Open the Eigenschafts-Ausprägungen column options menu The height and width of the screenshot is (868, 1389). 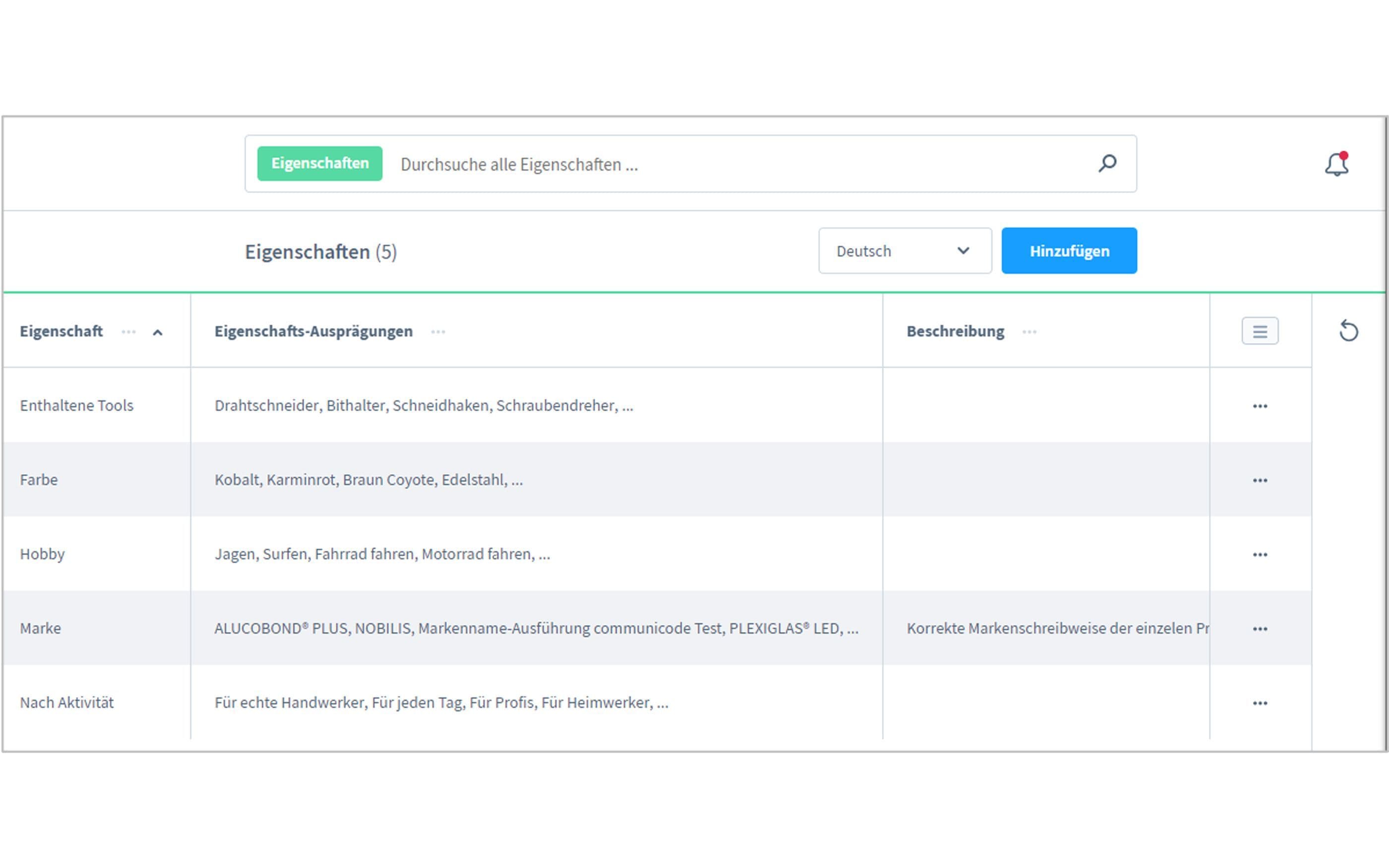click(x=439, y=332)
